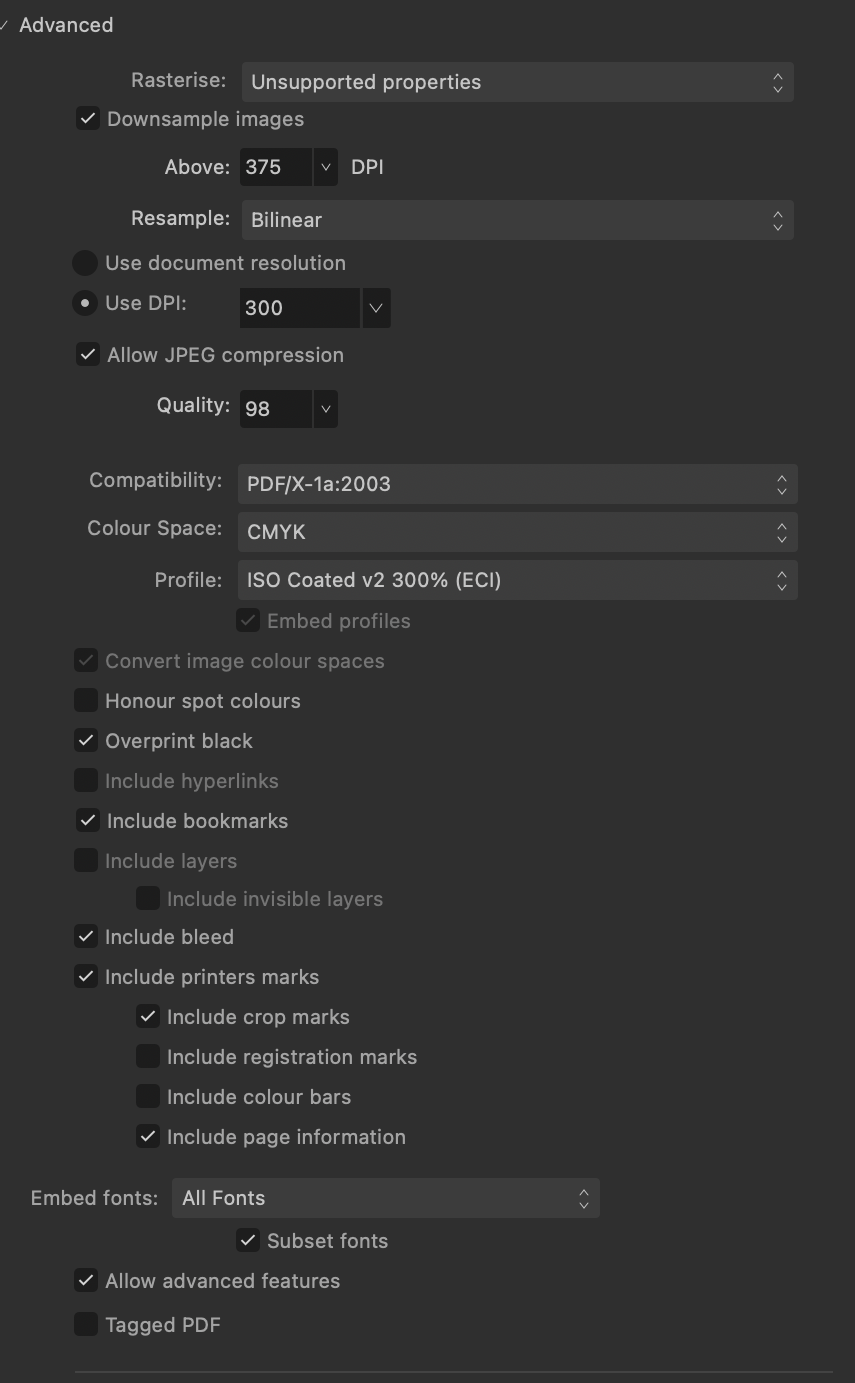Viewport: 855px width, 1383px height.
Task: Open the Quality 98 dropdown arrow
Action: coord(325,408)
